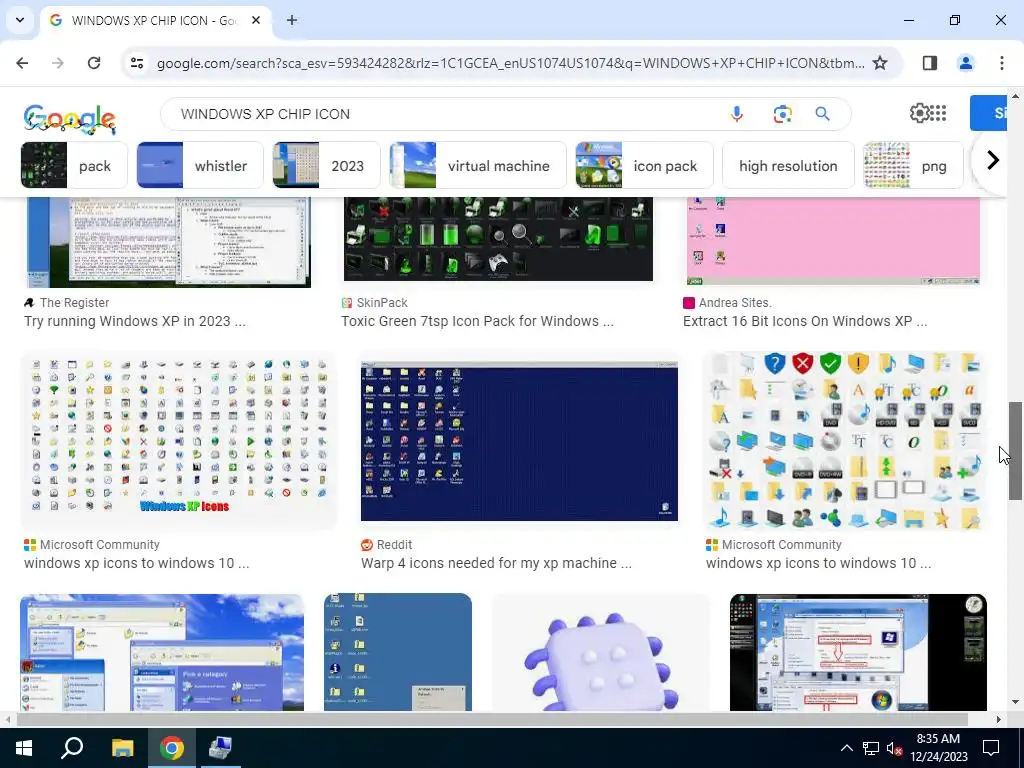Open 'Extract 16 Bit Icons On Windows XP' result
This screenshot has height=768, width=1024.
pos(805,321)
